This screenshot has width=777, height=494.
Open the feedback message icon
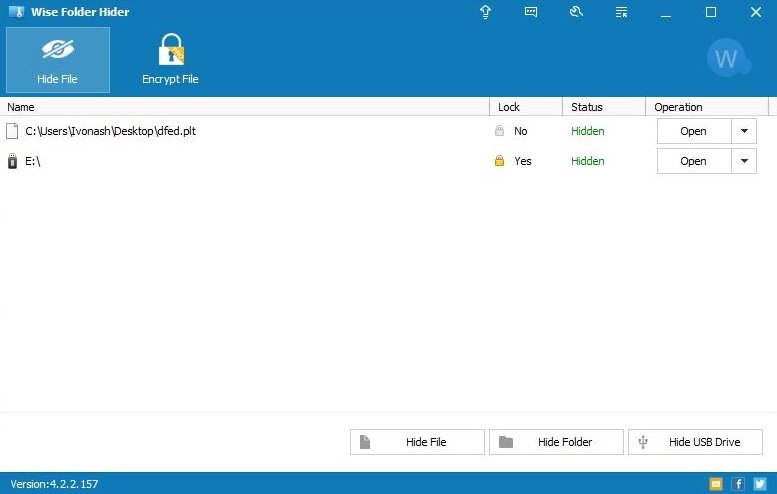531,12
